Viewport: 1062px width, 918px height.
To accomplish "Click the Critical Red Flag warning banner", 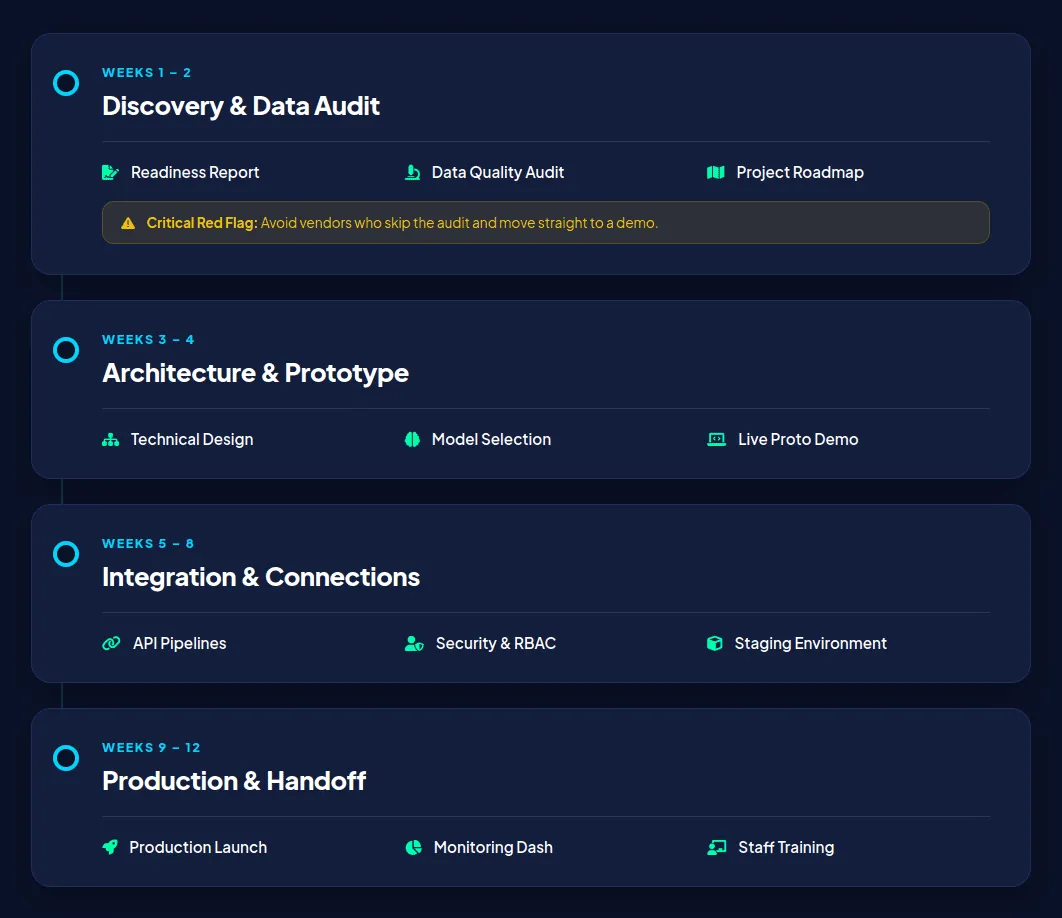I will (x=545, y=223).
